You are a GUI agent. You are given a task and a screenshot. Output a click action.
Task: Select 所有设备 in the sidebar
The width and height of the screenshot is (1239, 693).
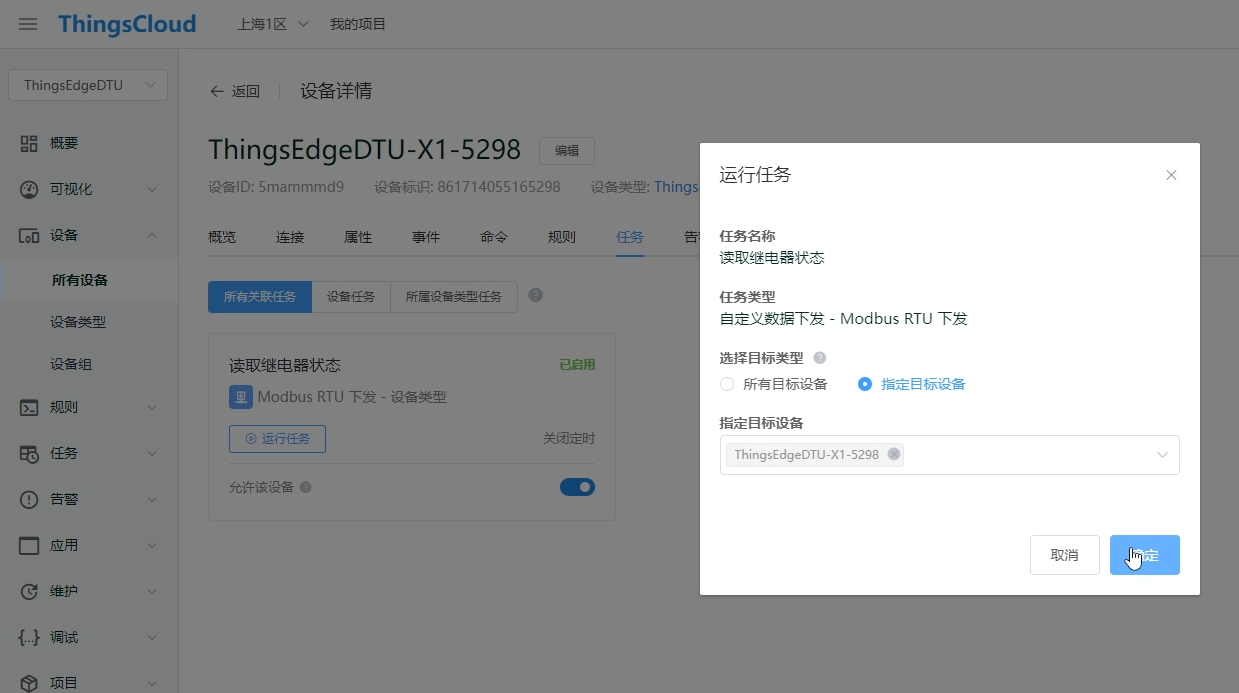80,280
